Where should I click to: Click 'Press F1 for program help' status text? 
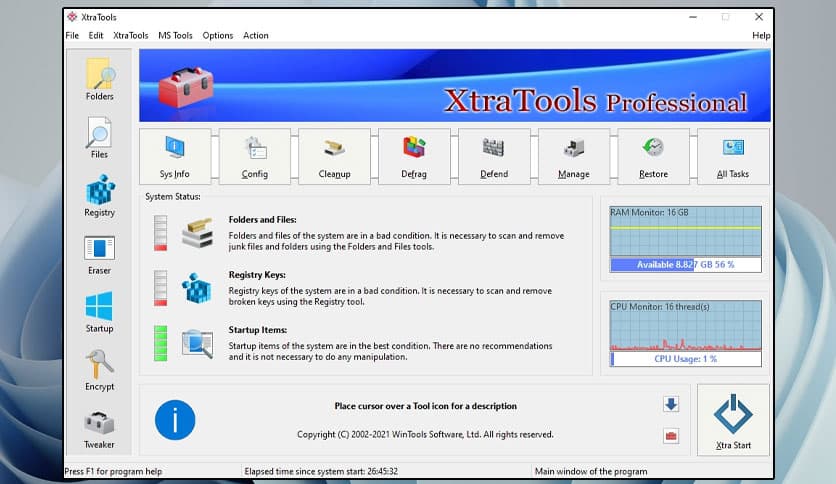click(113, 471)
